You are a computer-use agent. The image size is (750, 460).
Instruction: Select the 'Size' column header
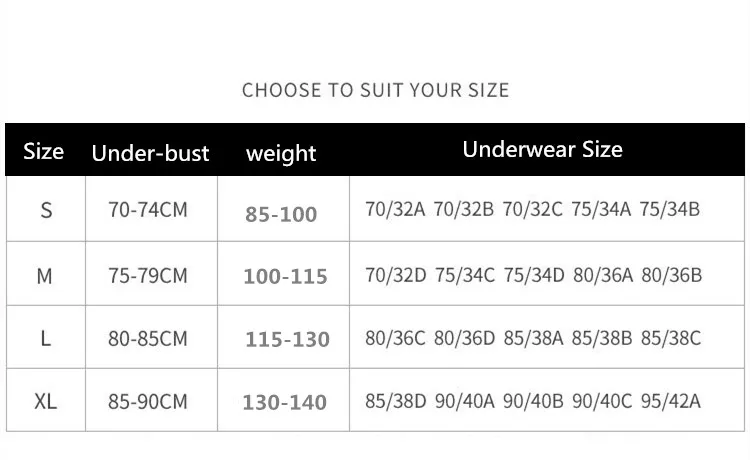click(44, 152)
